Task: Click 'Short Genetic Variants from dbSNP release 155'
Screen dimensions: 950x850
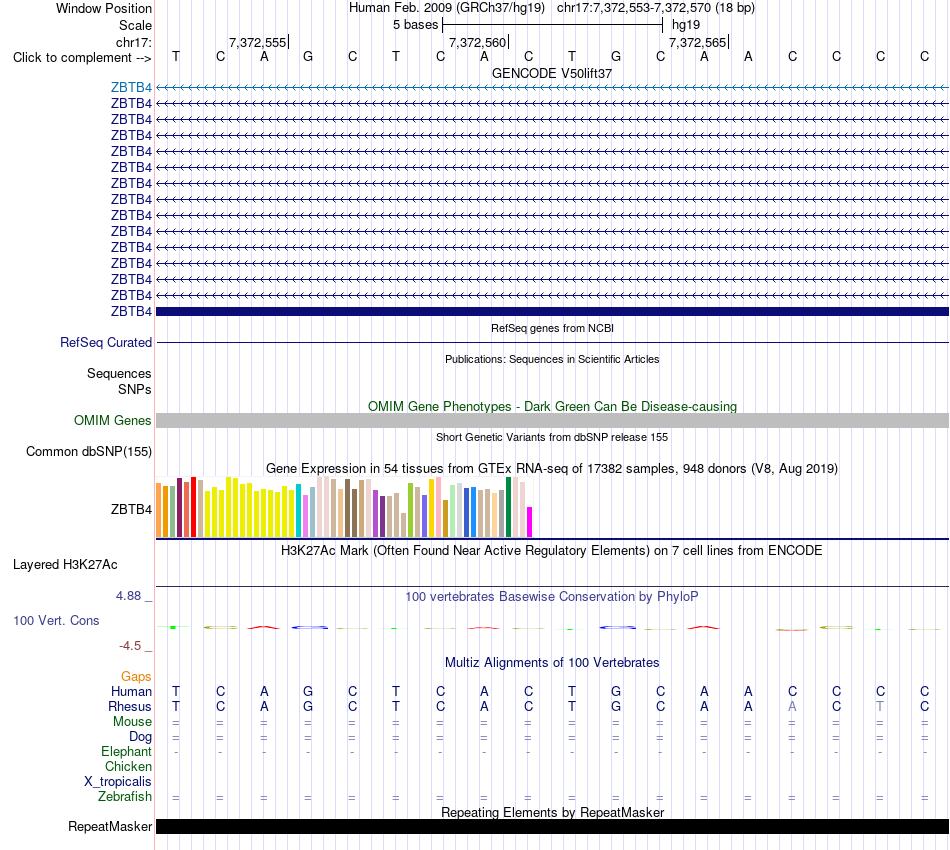Action: (552, 437)
